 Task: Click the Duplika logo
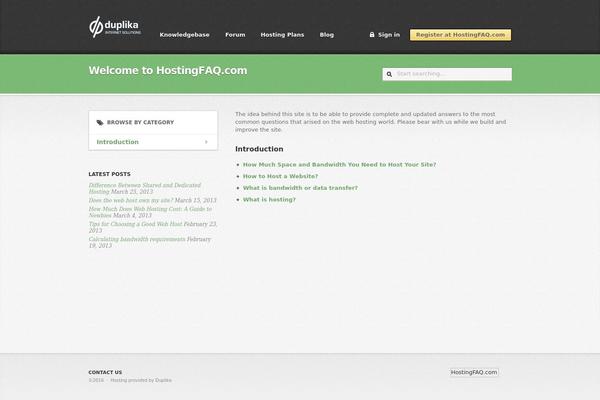[x=115, y=27]
